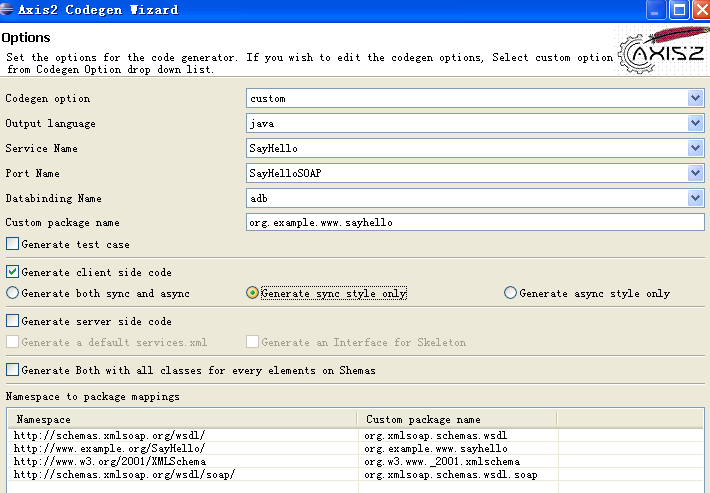Enable Generate server side code
The width and height of the screenshot is (710, 493).
[x=12, y=321]
